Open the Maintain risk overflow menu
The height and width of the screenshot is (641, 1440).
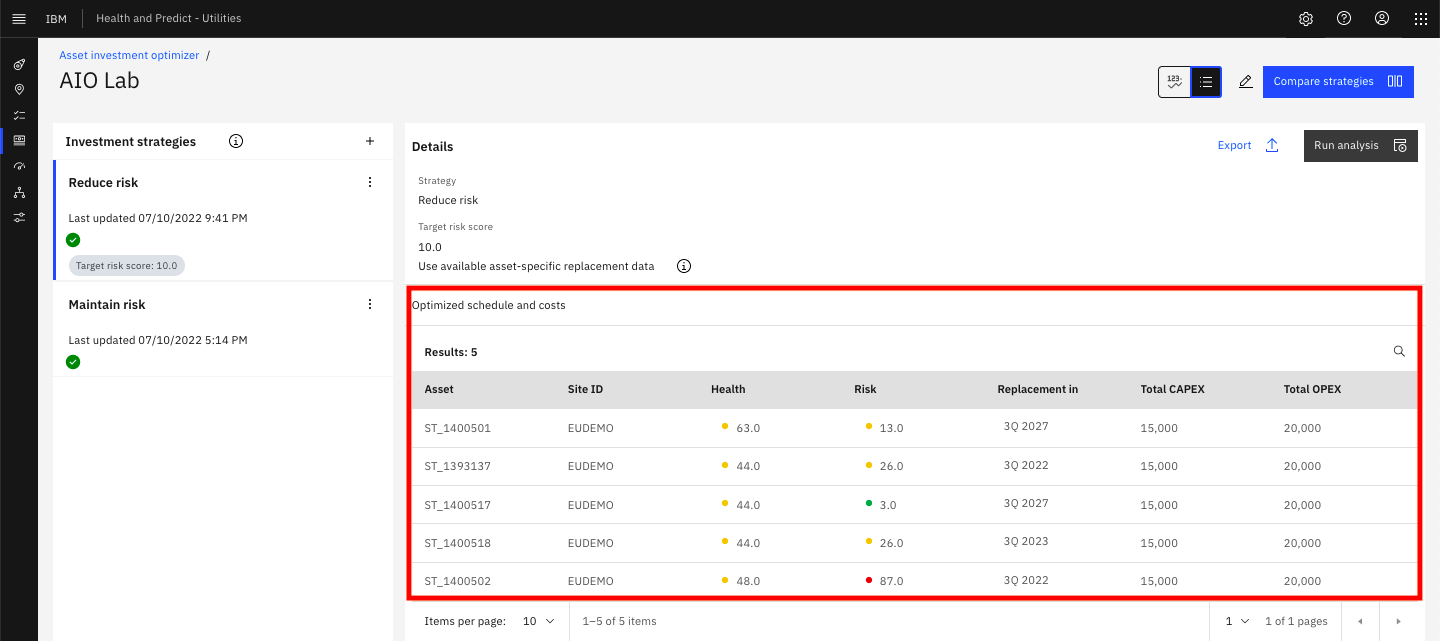(370, 304)
